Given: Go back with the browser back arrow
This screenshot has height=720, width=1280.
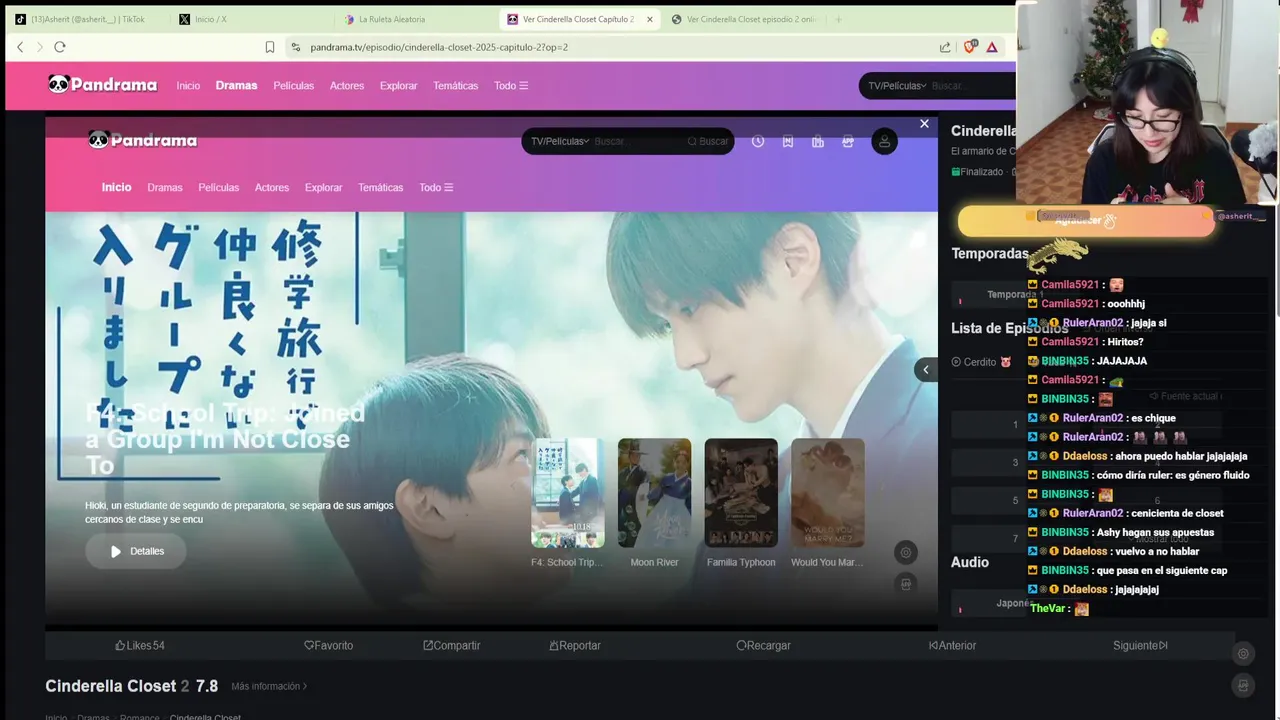Looking at the screenshot, I should pos(20,47).
